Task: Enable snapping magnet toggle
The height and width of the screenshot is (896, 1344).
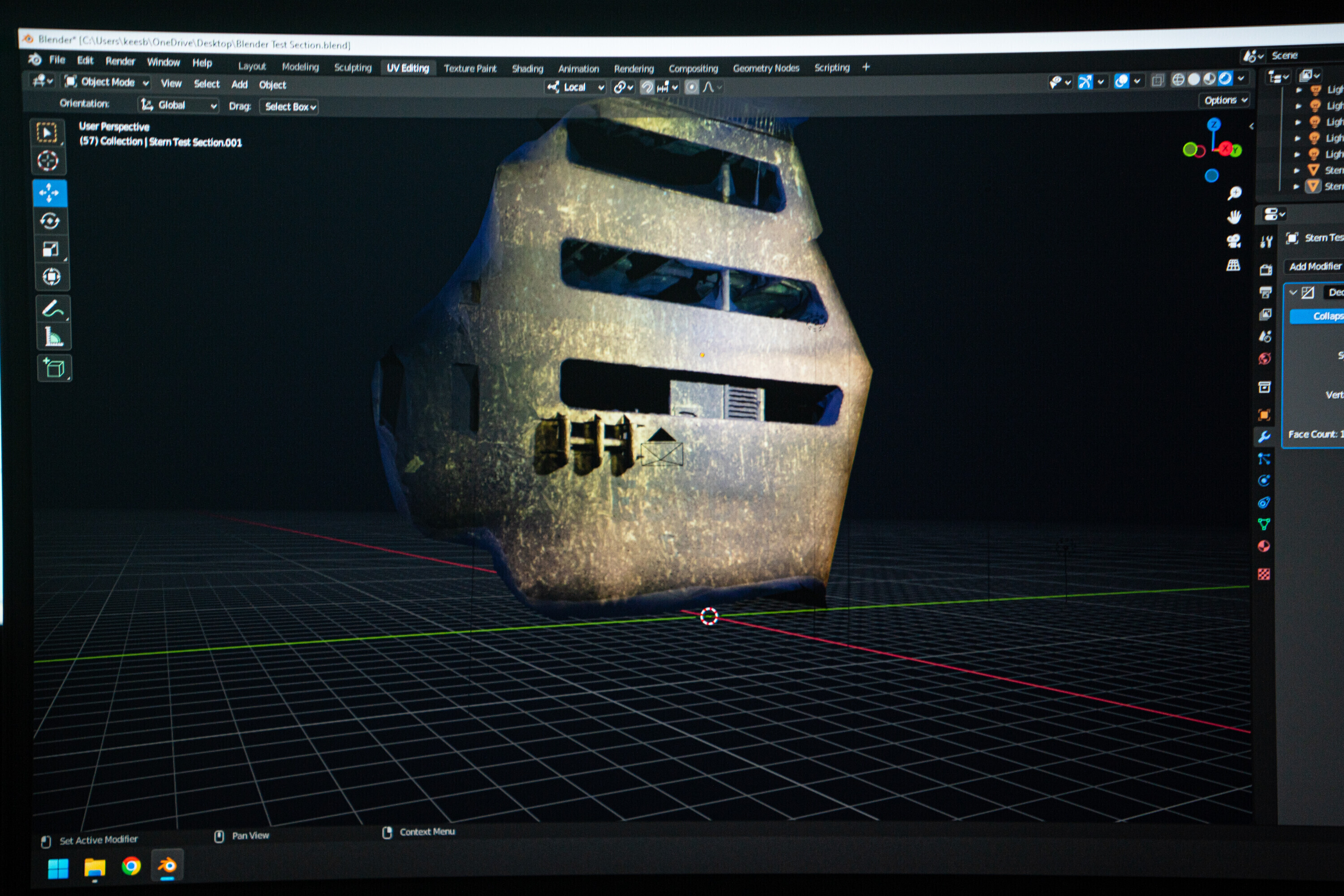Action: 647,87
